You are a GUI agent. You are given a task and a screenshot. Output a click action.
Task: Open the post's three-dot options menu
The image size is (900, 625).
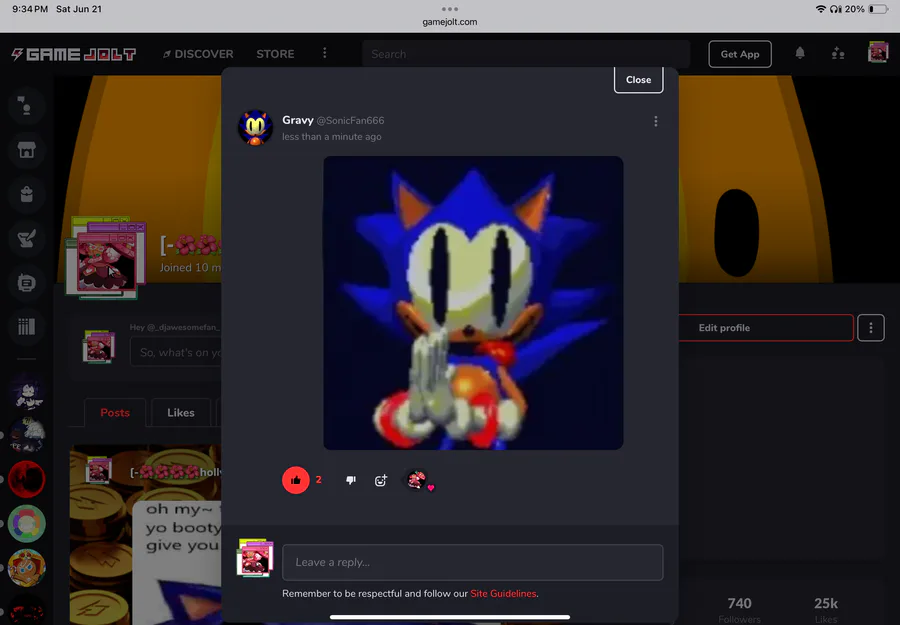[x=655, y=121]
